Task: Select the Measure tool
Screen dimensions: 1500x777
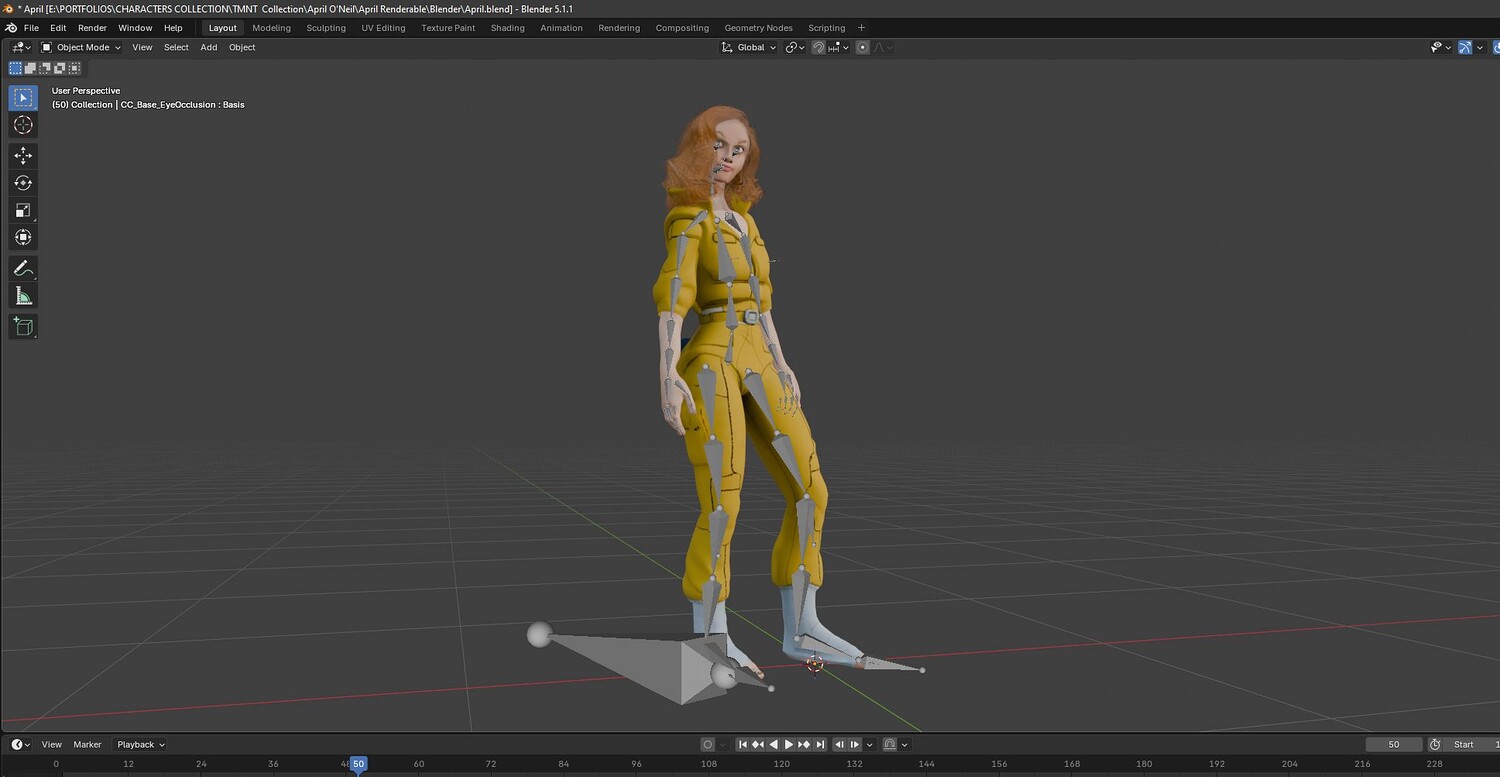Action: click(24, 295)
